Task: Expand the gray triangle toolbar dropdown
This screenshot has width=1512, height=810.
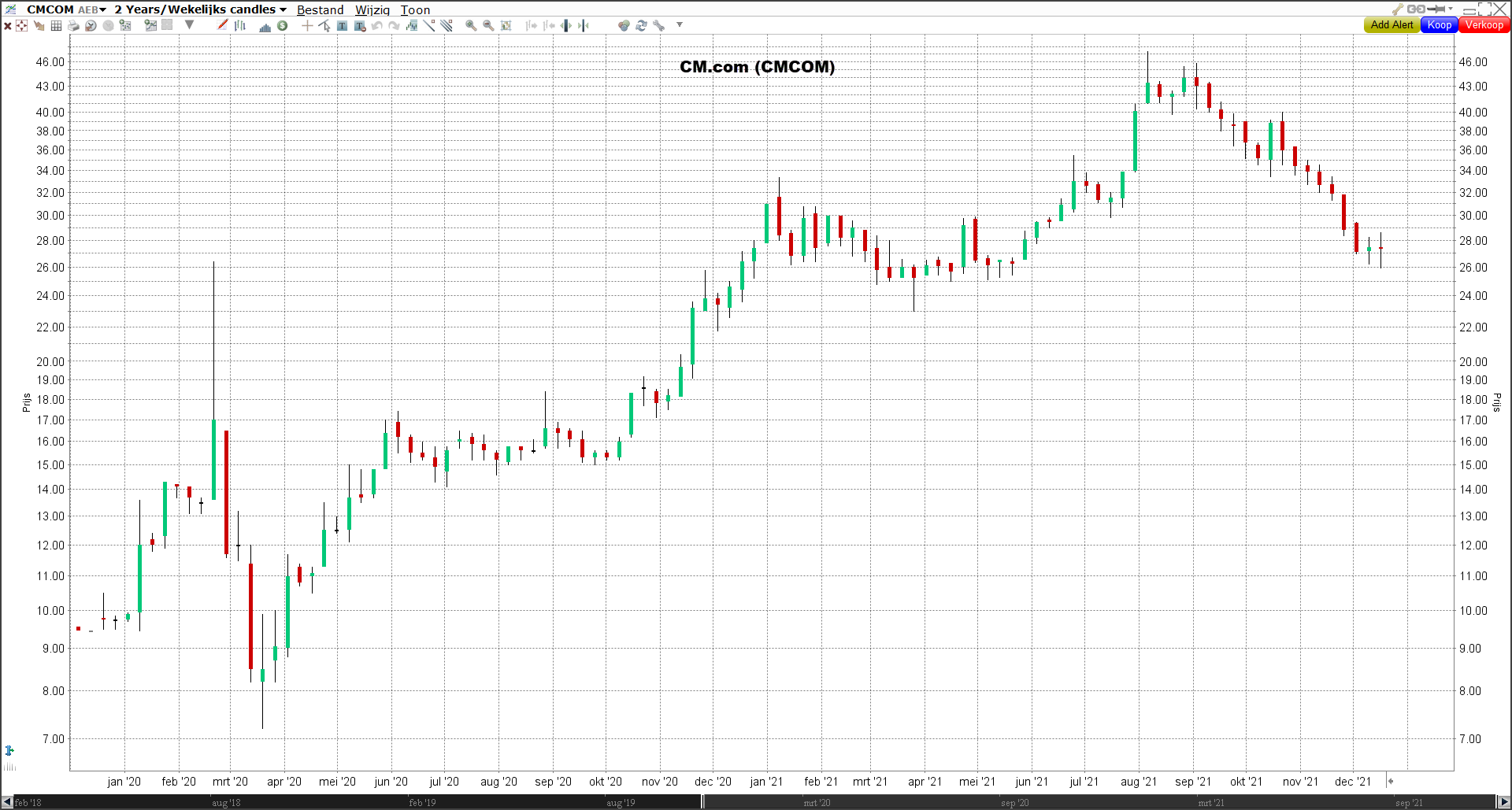Action: coord(189,25)
